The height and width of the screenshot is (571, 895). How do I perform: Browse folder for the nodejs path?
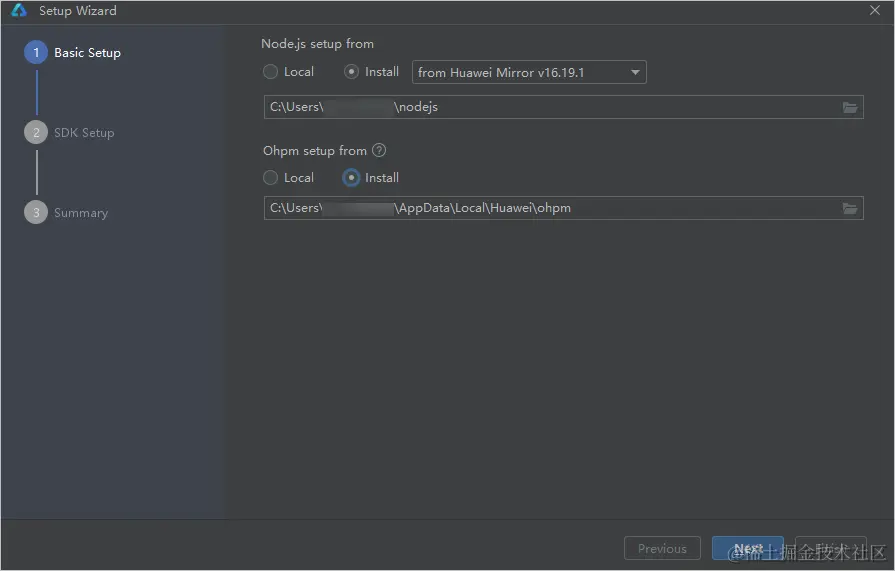850,107
